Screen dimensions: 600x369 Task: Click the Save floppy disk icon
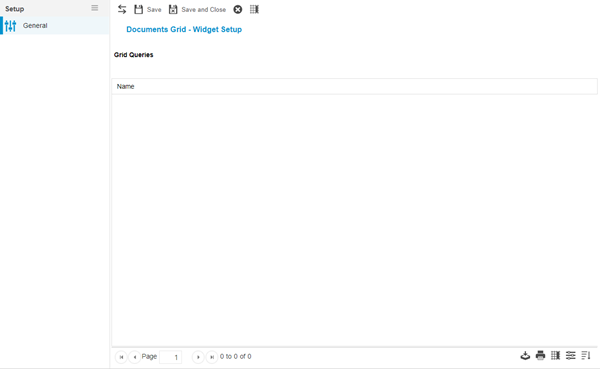click(x=139, y=9)
